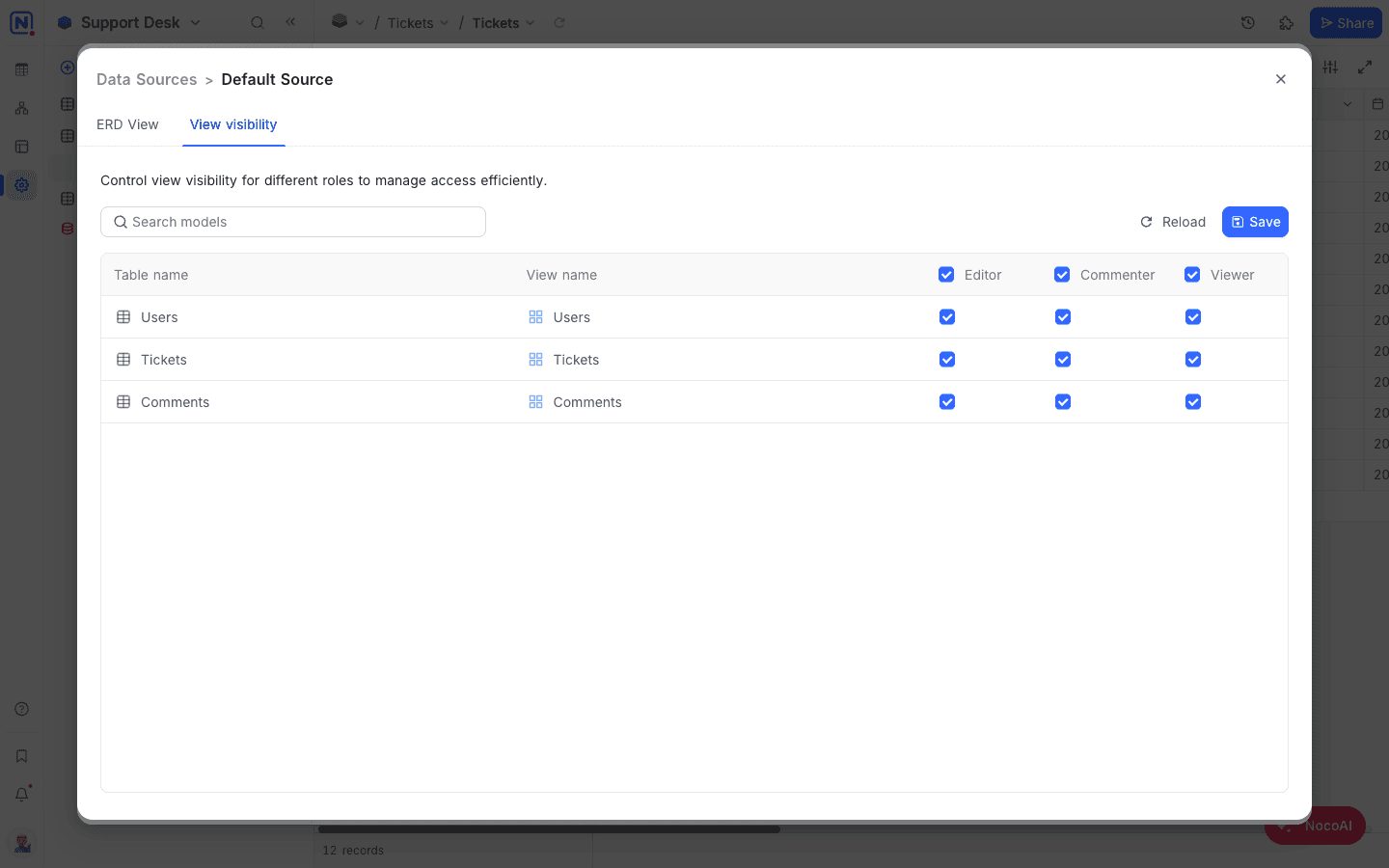Image resolution: width=1389 pixels, height=868 pixels.
Task: Select the View visibility tab
Action: (233, 124)
